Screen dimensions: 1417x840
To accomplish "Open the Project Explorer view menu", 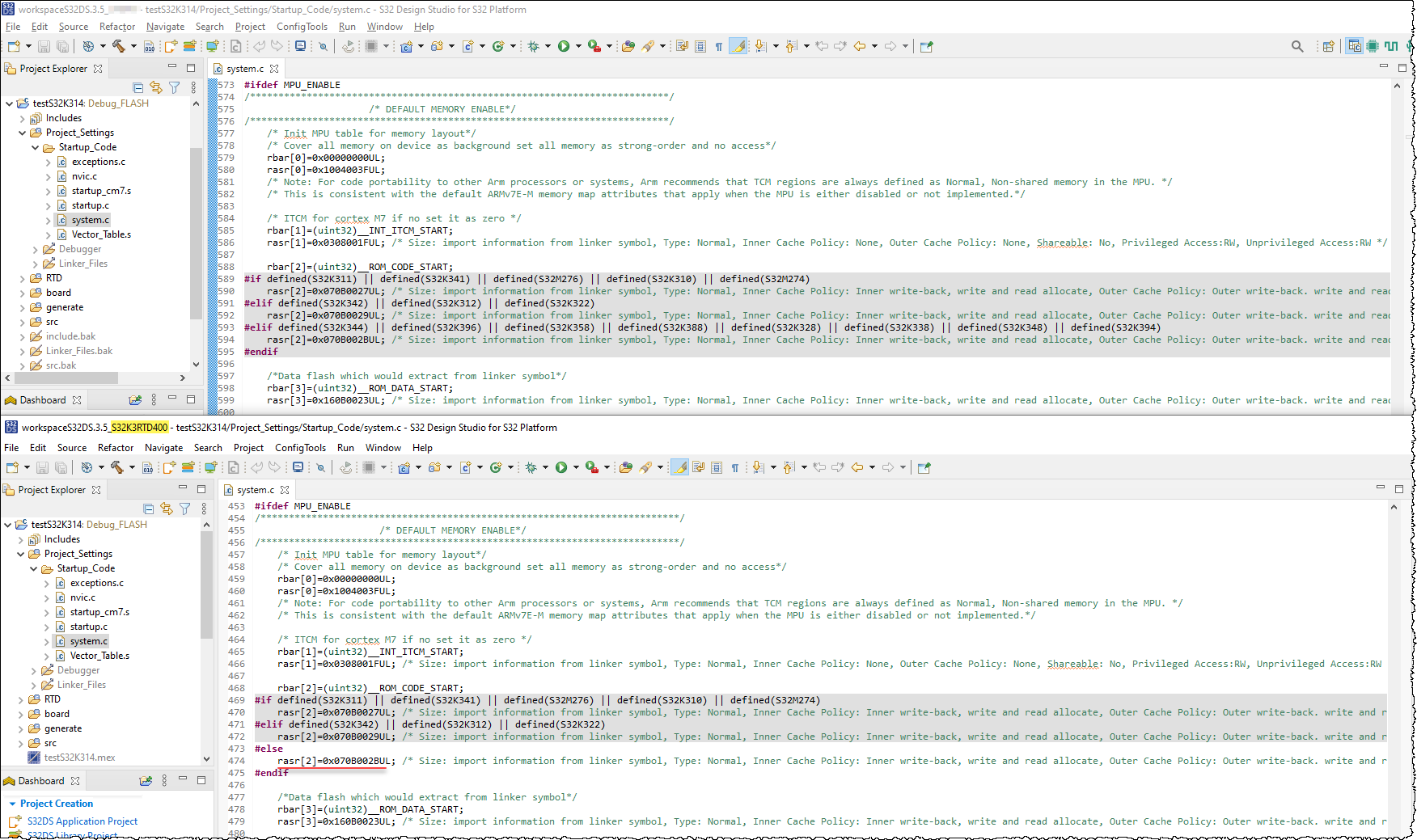I will click(194, 87).
